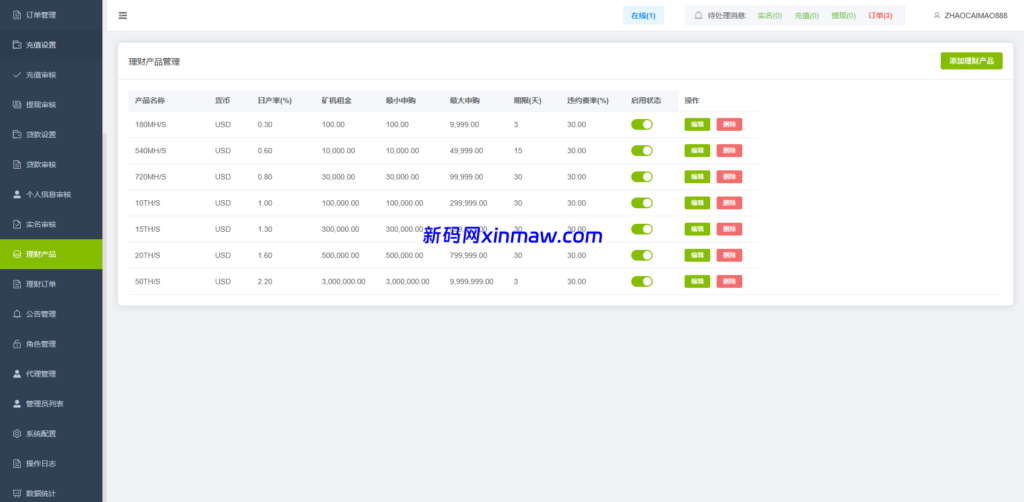1024x502 pixels.
Task: Click the 订单管理 sidebar icon
Action: [x=18, y=14]
